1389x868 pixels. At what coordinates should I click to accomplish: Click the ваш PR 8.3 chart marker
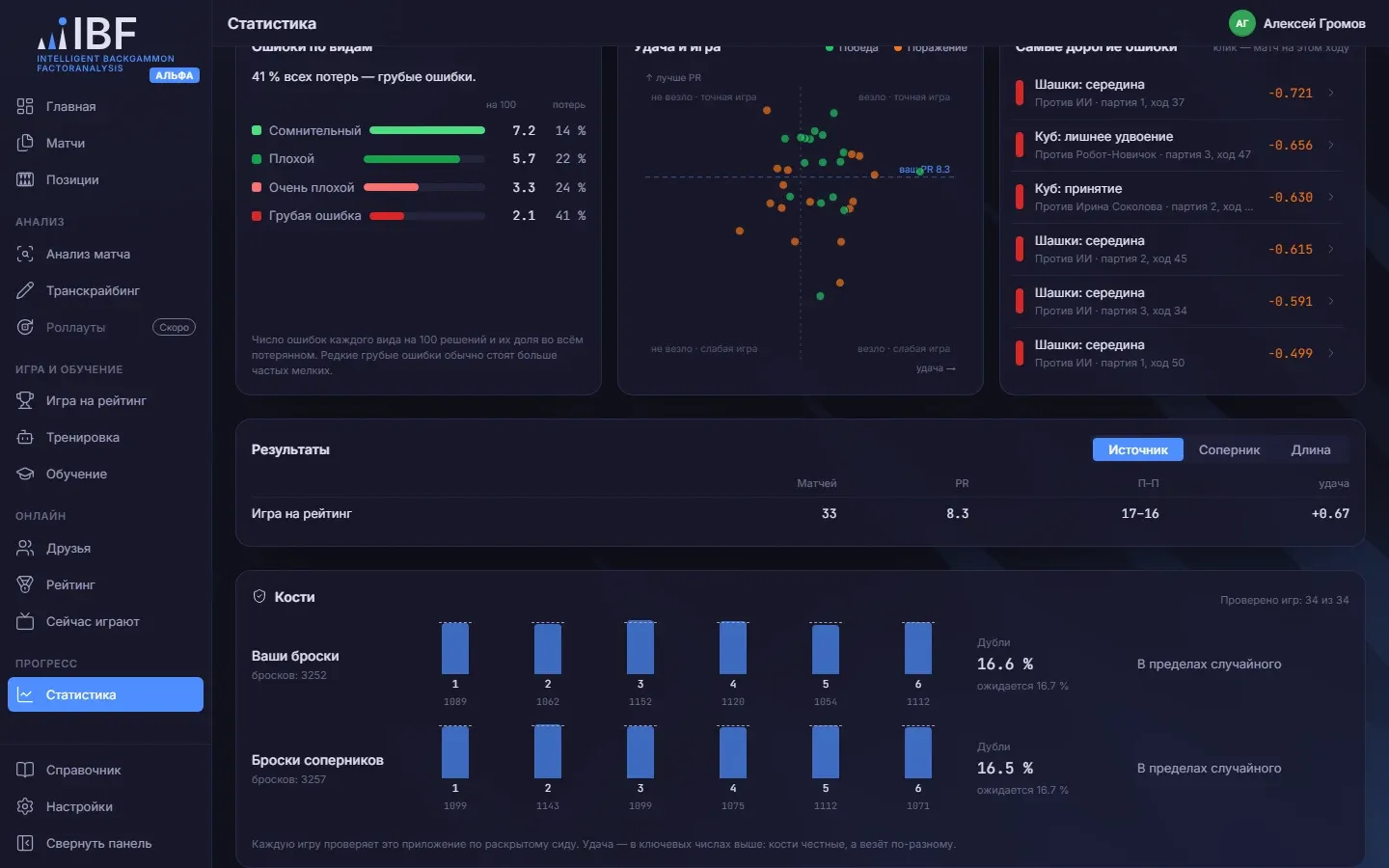tap(920, 171)
